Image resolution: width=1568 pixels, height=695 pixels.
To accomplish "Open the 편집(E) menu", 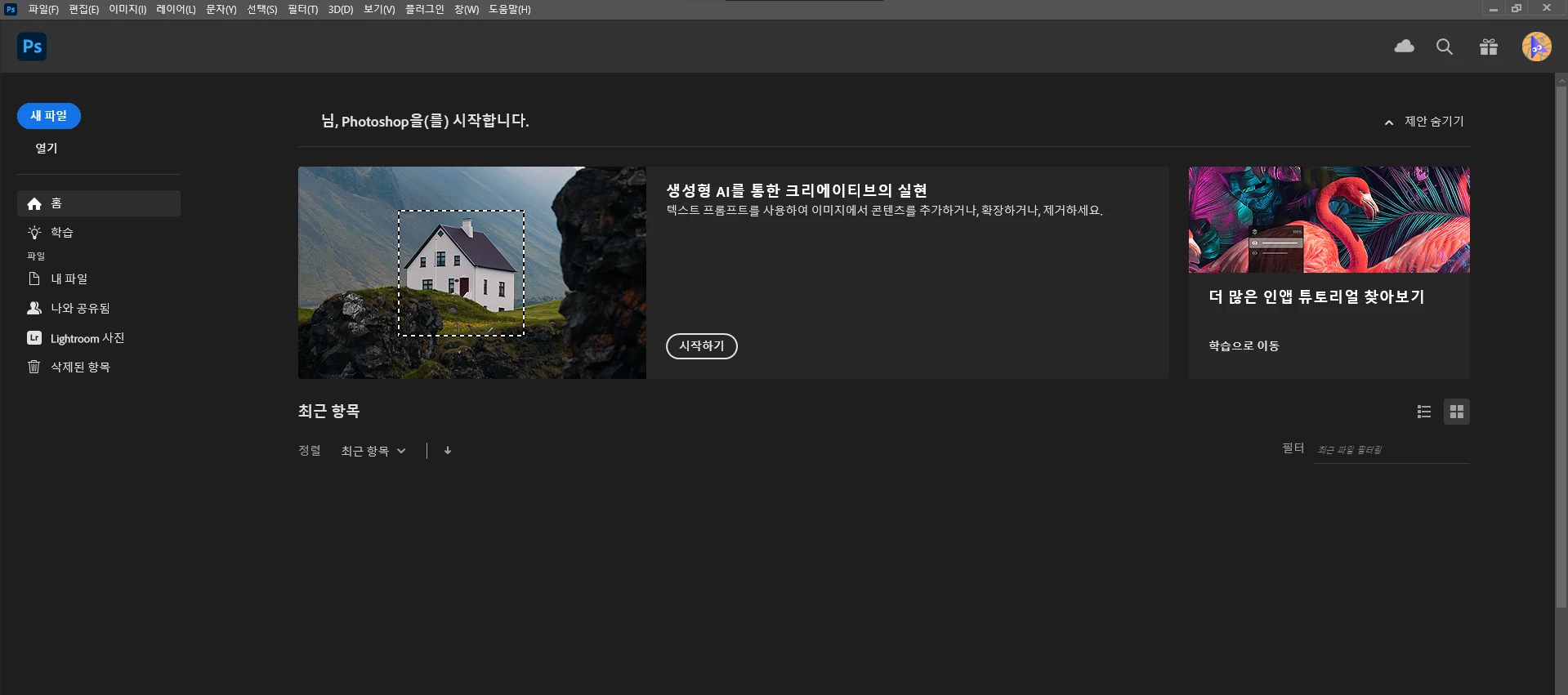I will [x=83, y=9].
